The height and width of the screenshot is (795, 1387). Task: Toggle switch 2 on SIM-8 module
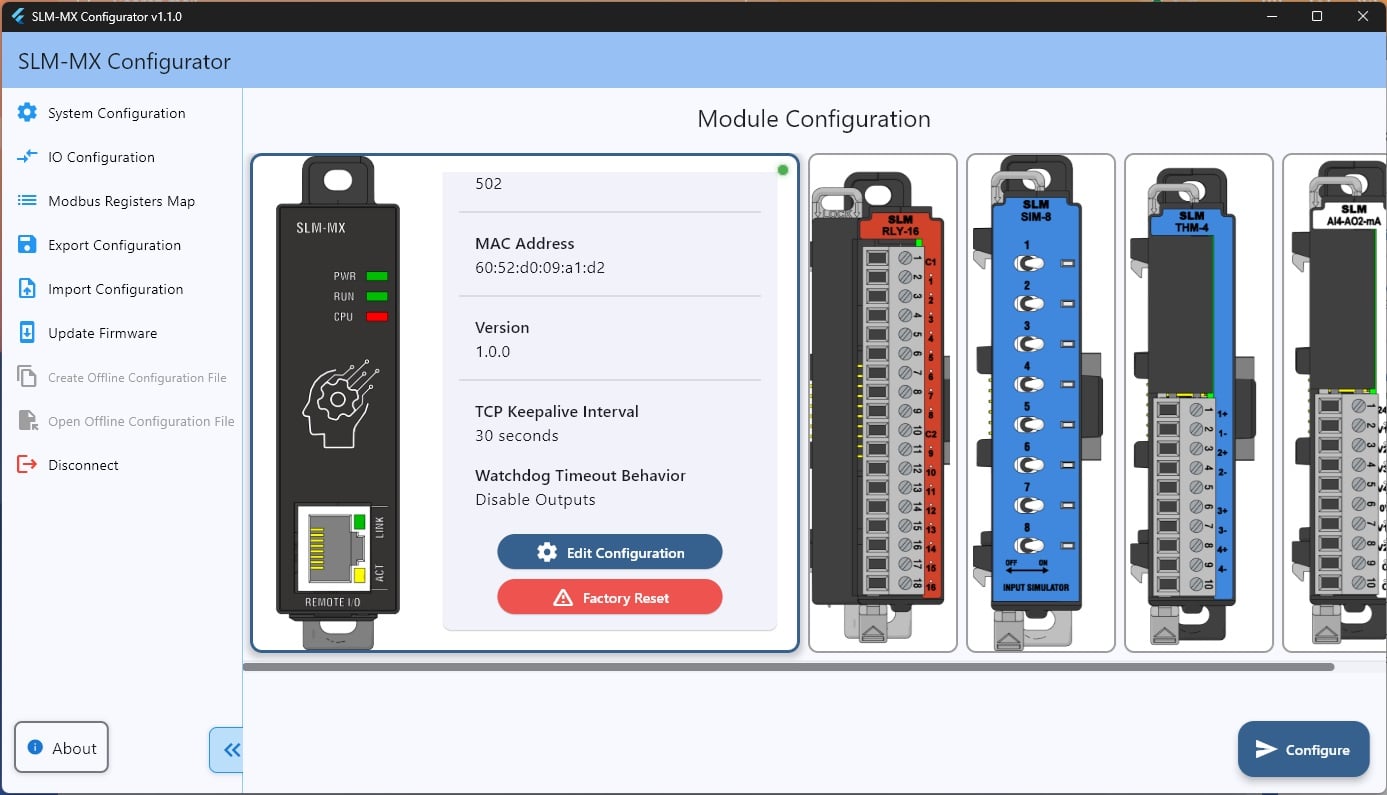(x=1029, y=303)
